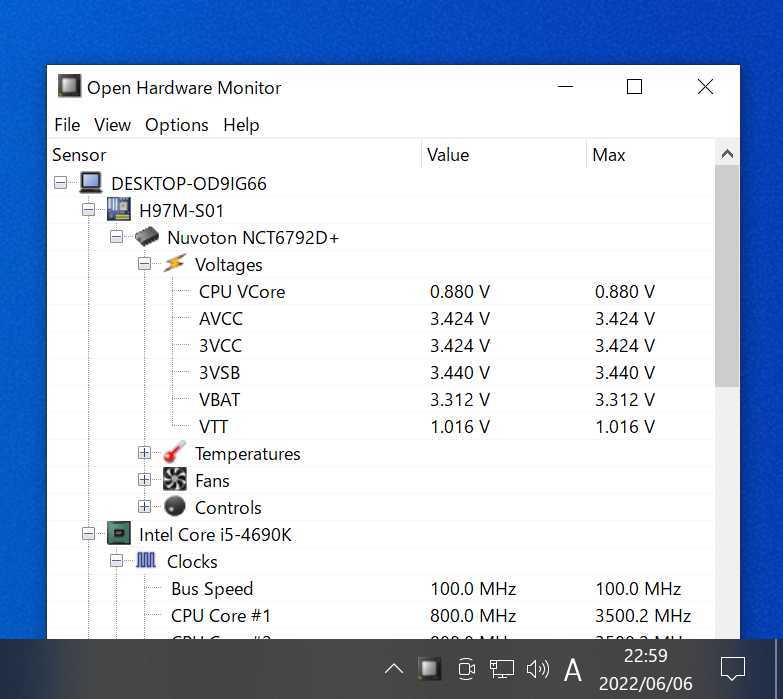
Task: Select the AVCC sensor row
Action: tap(382, 319)
